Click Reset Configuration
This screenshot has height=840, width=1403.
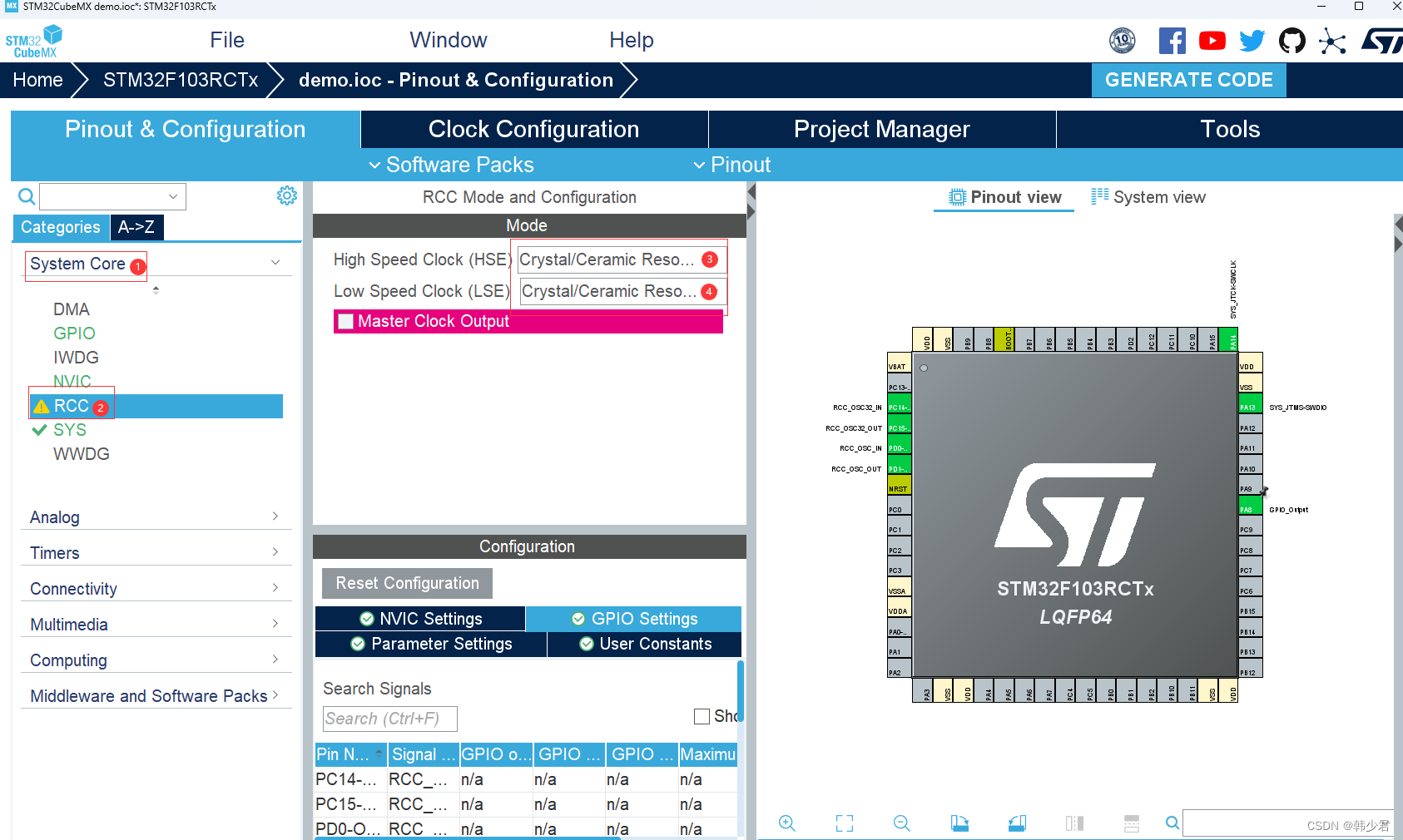406,583
